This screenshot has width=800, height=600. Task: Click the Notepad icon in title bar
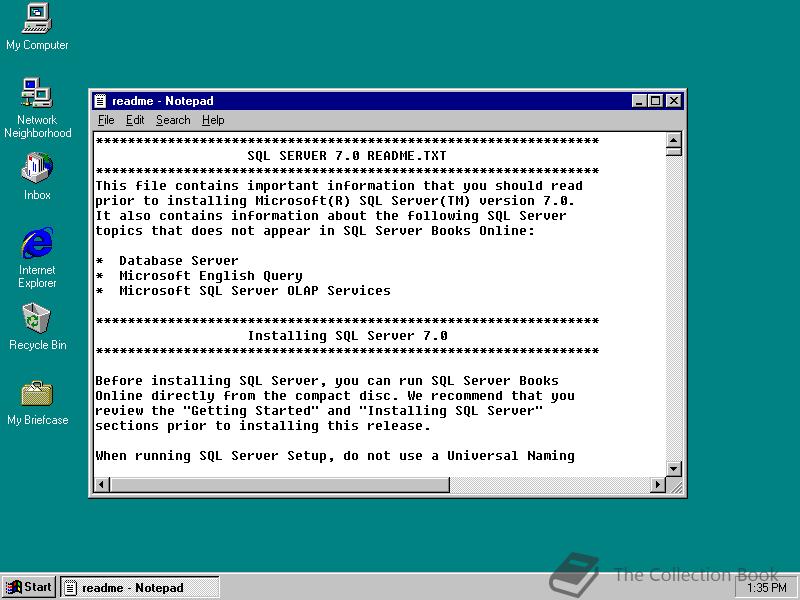point(101,101)
